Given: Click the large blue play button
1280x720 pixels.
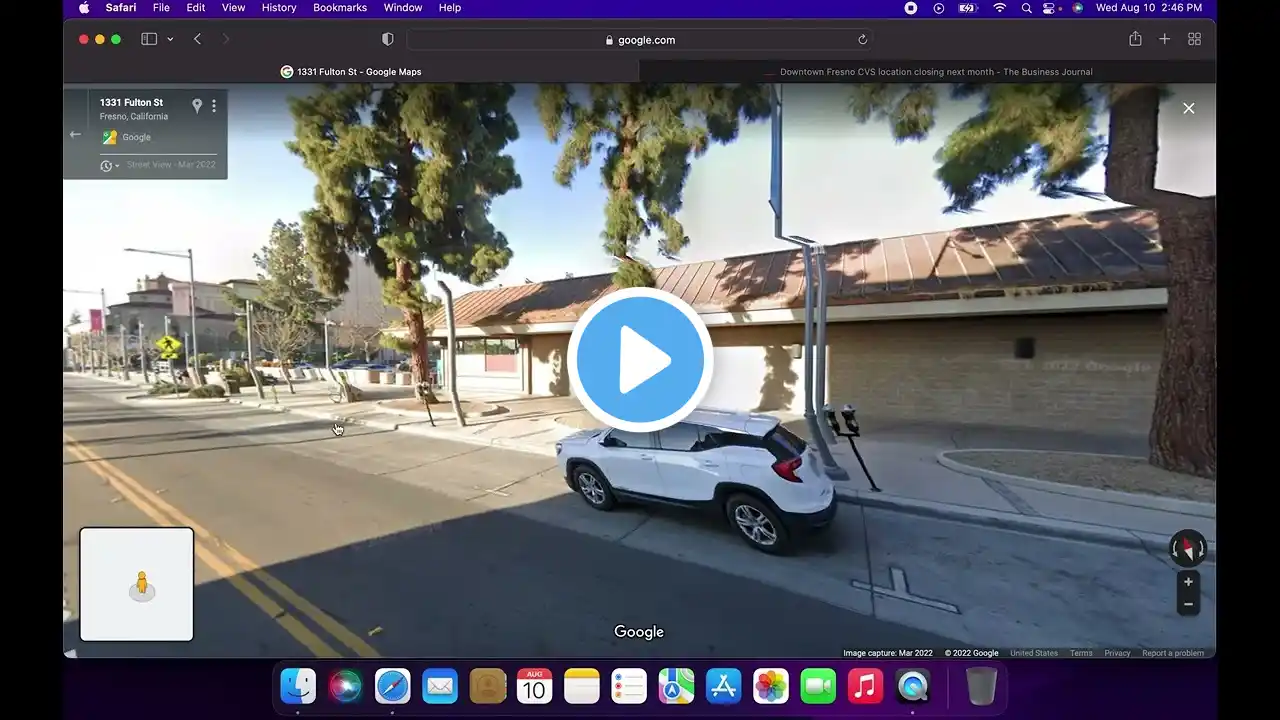Looking at the screenshot, I should pyautogui.click(x=640, y=360).
